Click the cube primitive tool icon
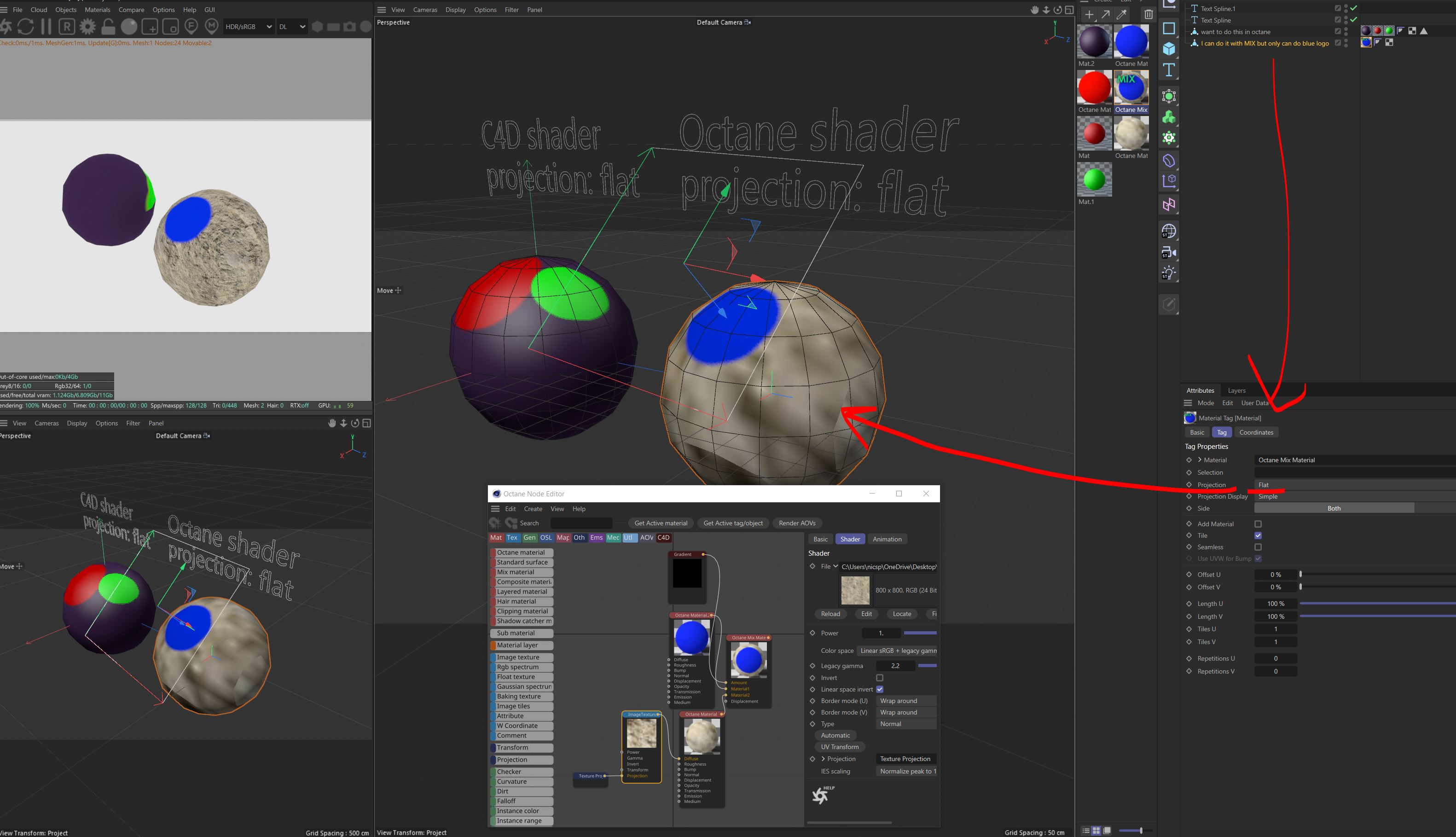The image size is (1456, 837). (x=1169, y=49)
